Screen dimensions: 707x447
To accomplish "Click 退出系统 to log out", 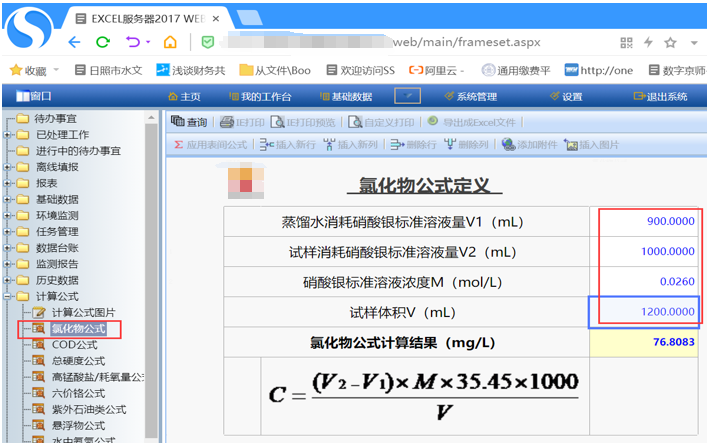I will coord(660,96).
